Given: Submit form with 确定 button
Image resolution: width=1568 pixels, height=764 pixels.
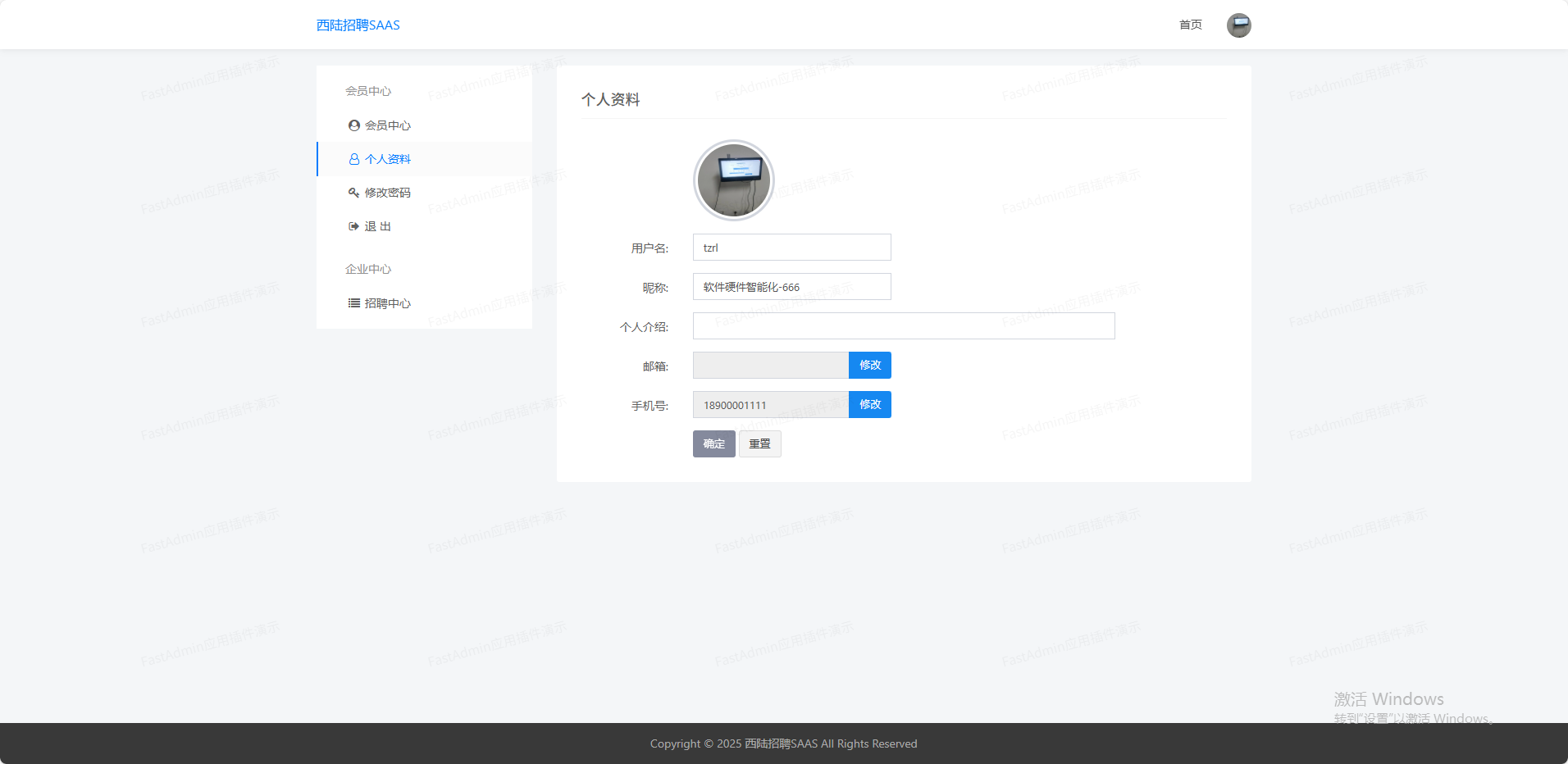Looking at the screenshot, I should (x=713, y=443).
